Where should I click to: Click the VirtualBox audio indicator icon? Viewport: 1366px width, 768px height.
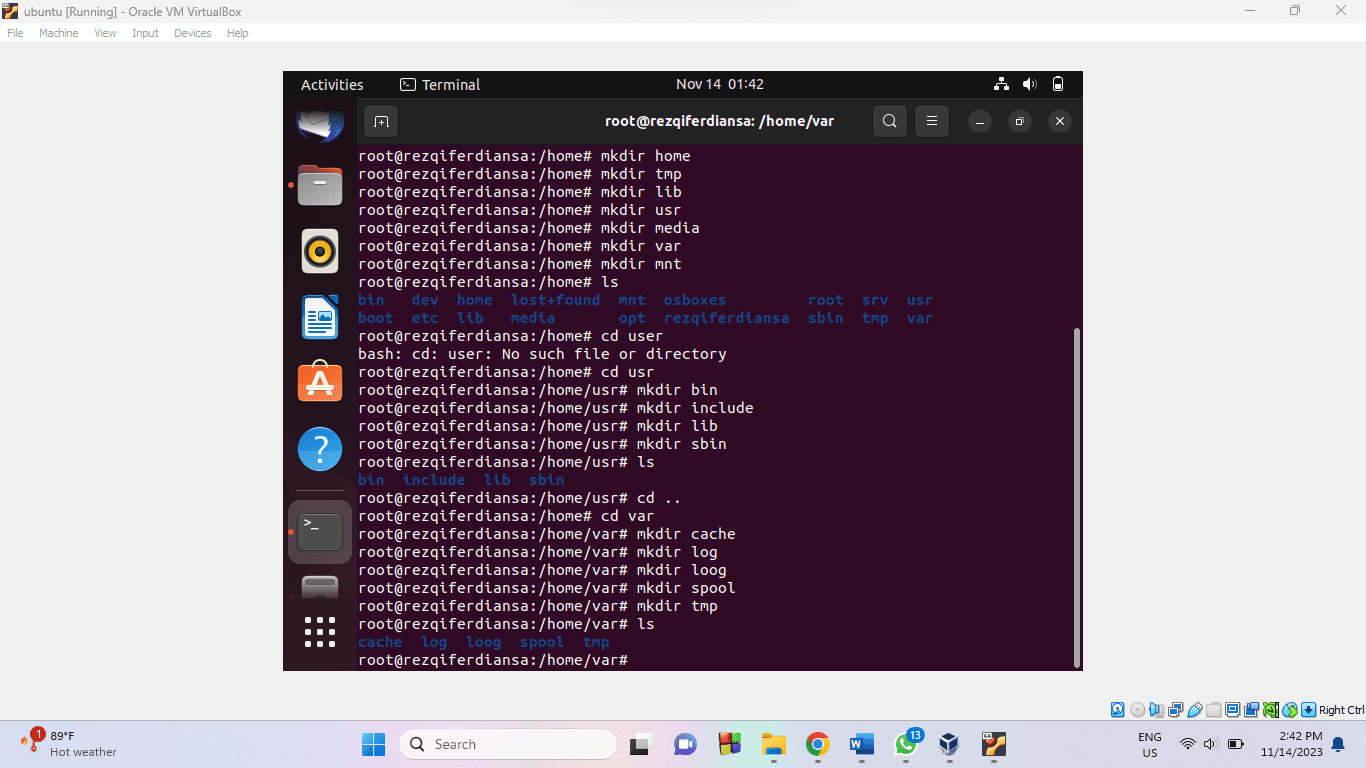click(1156, 710)
